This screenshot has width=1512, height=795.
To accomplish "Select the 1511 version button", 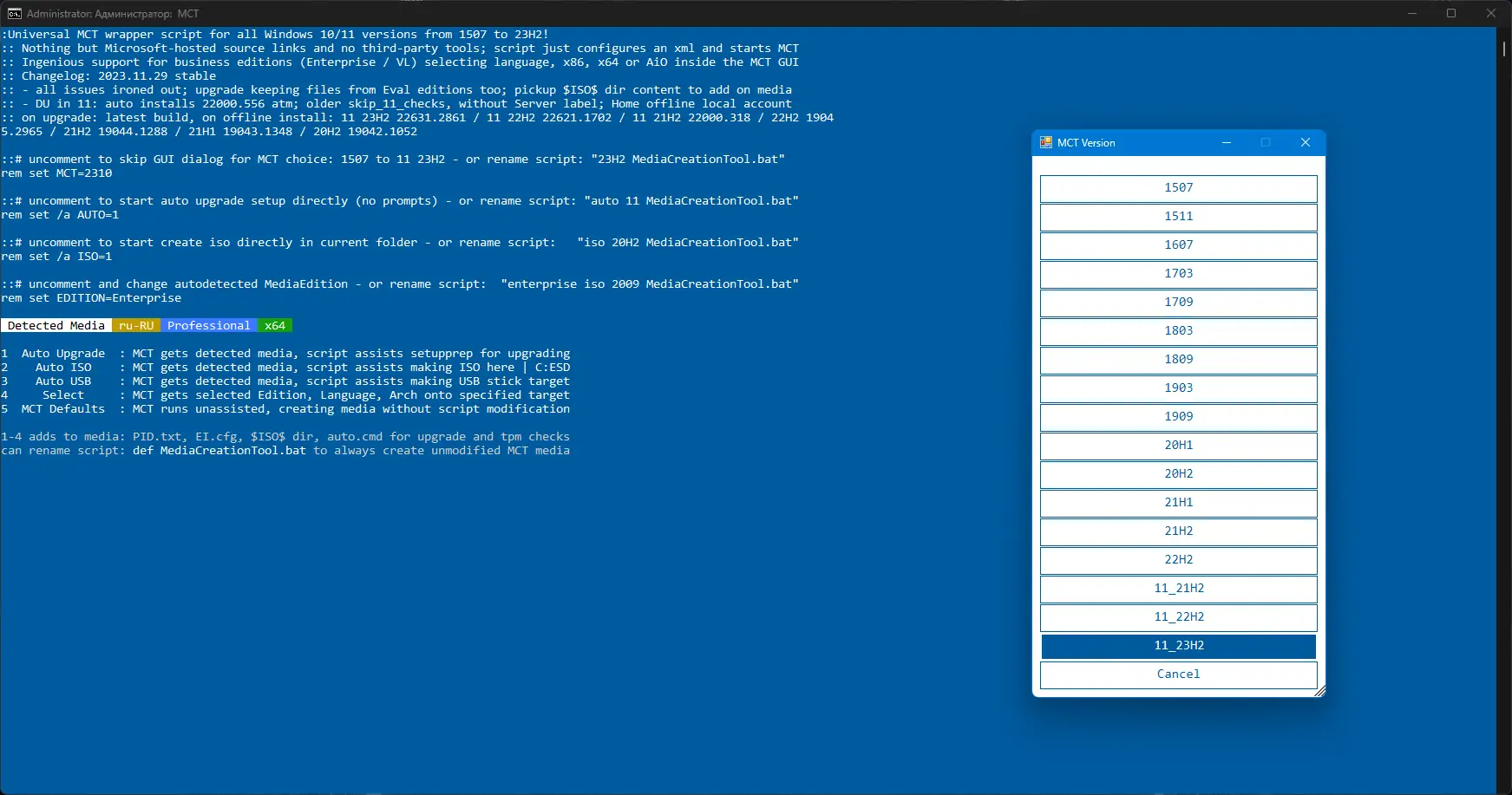I will [1179, 217].
